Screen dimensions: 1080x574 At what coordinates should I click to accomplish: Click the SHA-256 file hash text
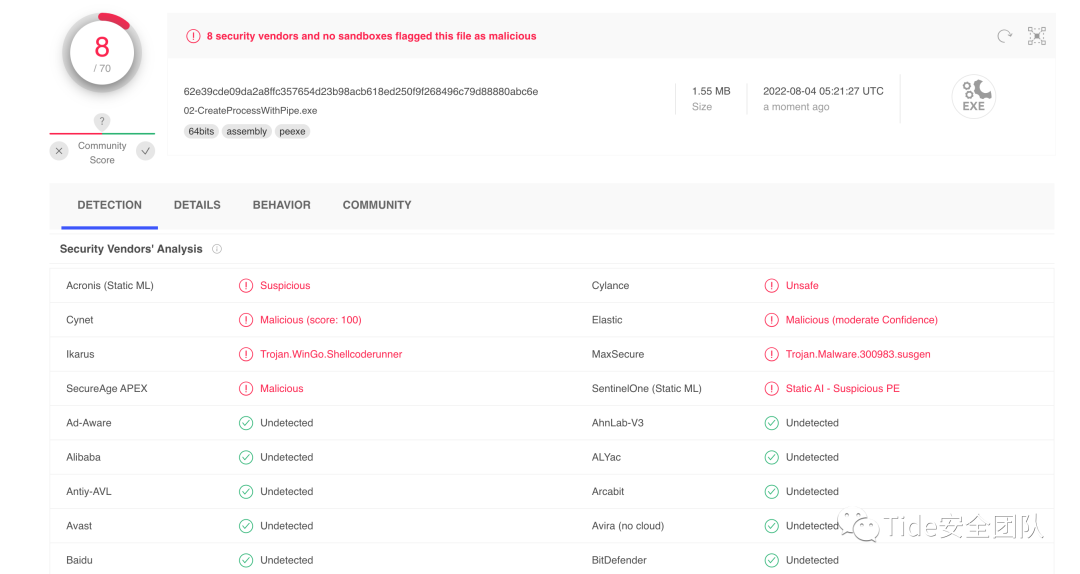point(361,91)
